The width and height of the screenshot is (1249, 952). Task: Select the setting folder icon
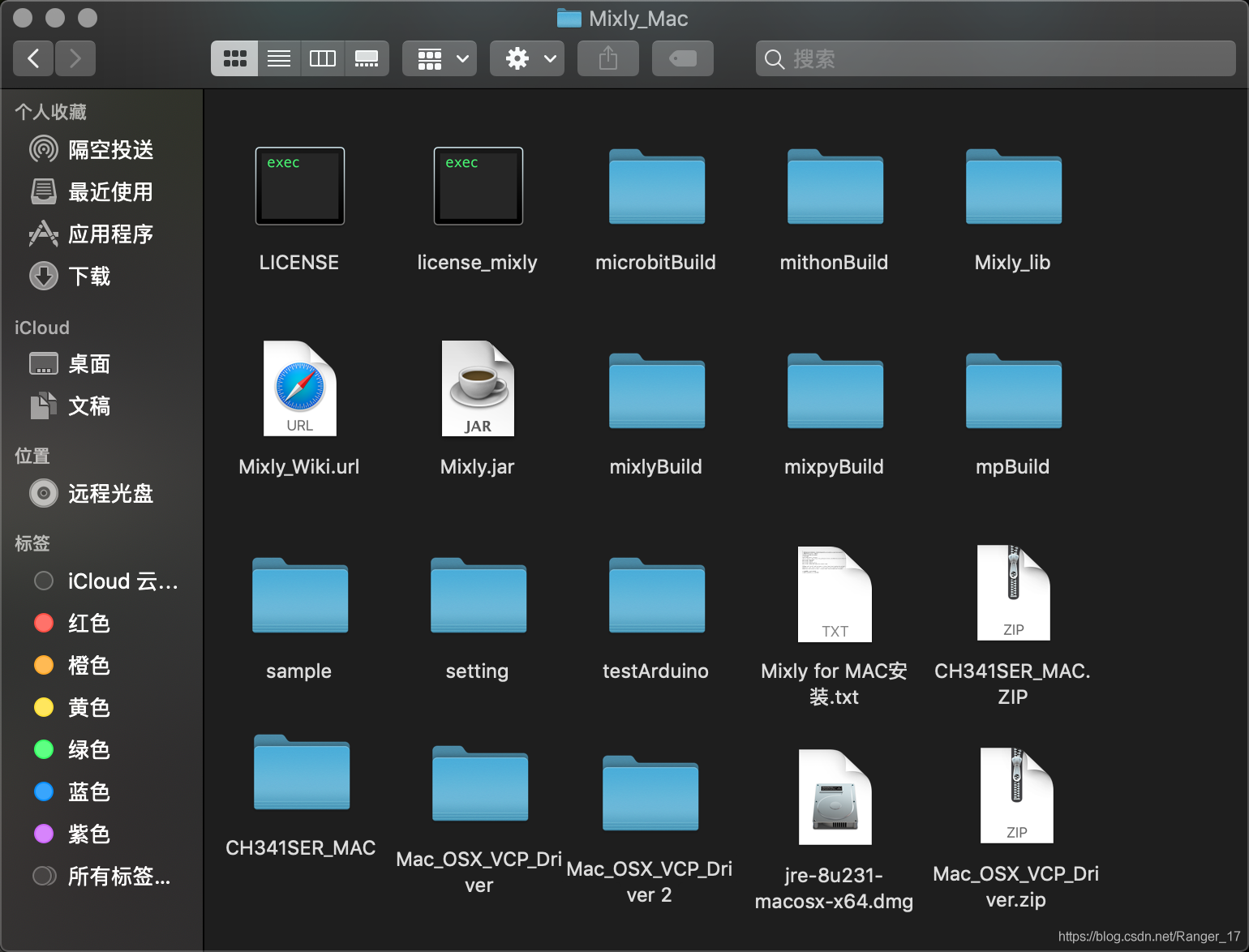[x=479, y=595]
